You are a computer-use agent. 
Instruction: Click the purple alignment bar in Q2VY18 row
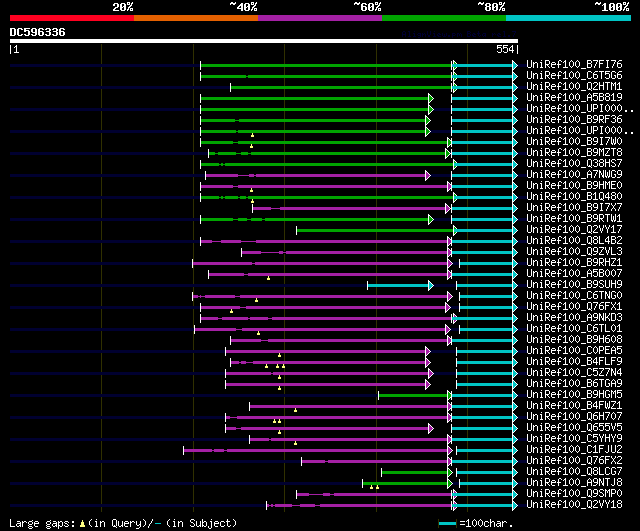pos(359,506)
